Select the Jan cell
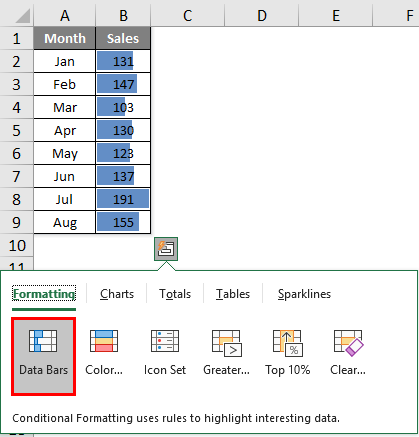 coord(65,61)
